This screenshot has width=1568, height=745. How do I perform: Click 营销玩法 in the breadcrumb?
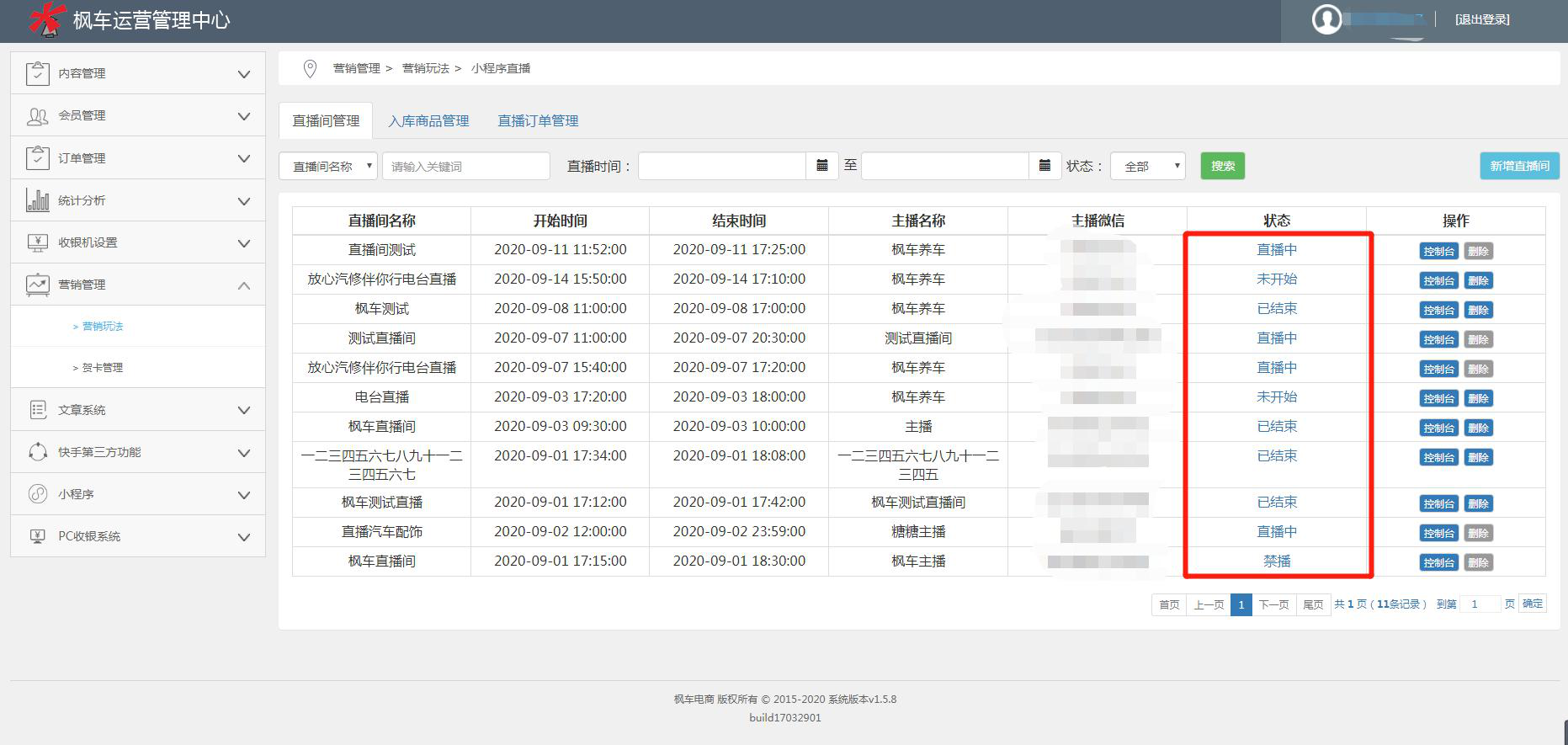(x=426, y=68)
